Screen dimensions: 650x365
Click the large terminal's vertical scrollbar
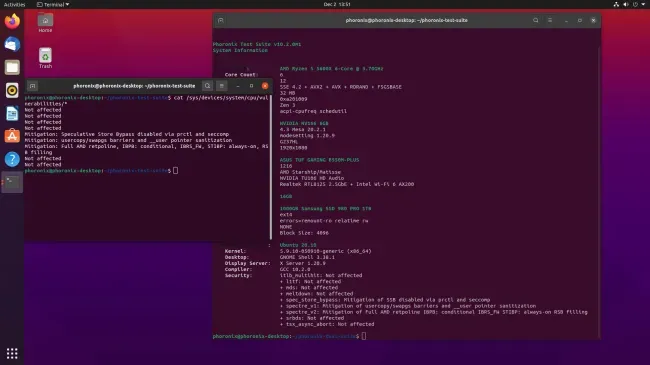[599, 191]
